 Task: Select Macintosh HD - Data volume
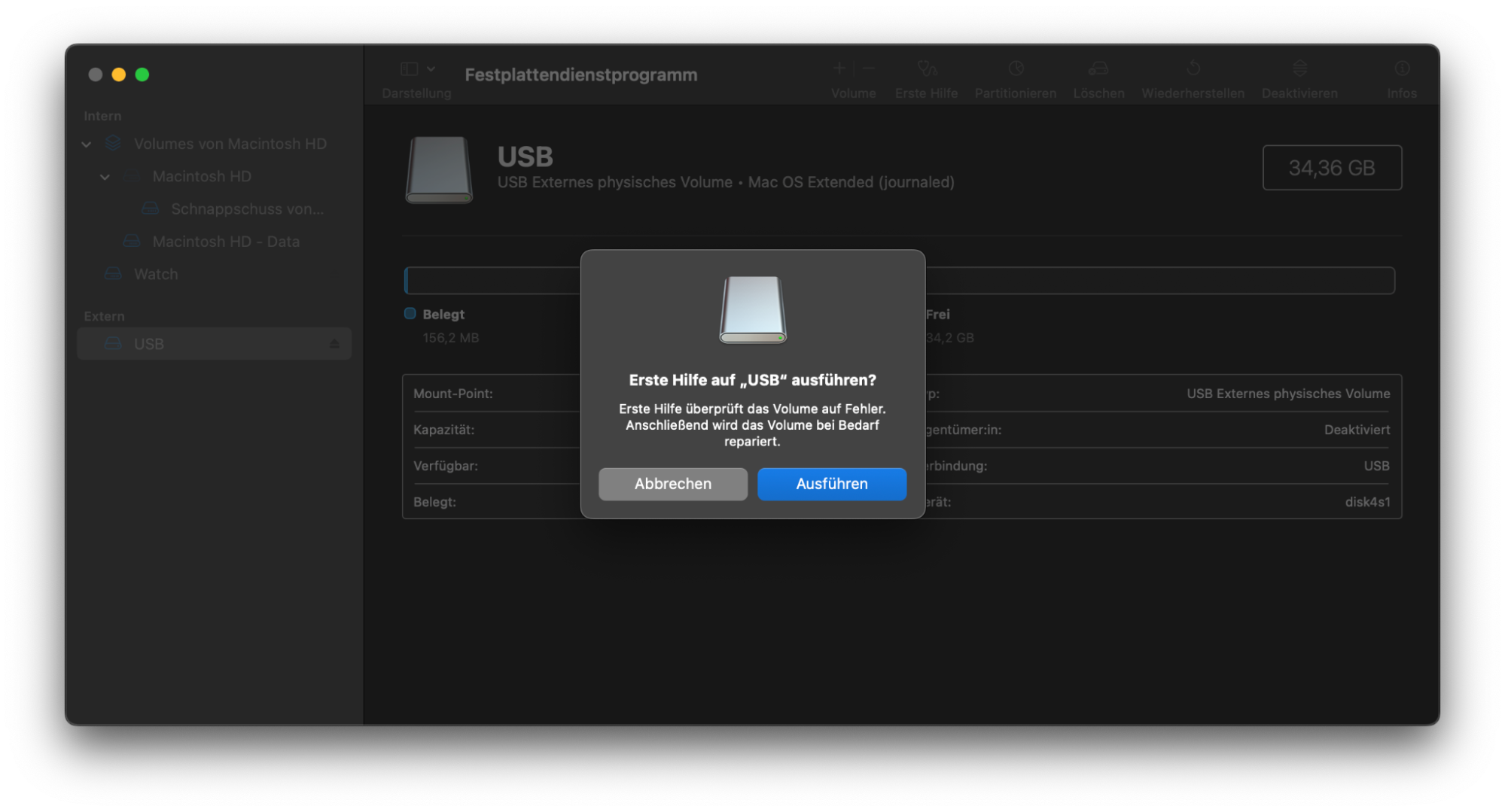point(226,241)
